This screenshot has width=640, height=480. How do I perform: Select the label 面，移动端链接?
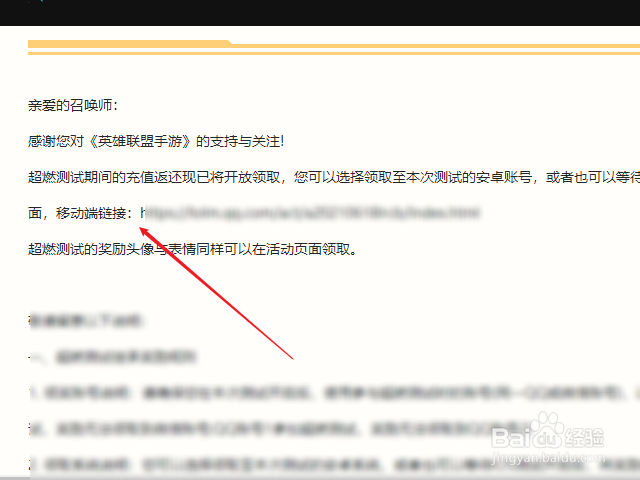coord(80,213)
